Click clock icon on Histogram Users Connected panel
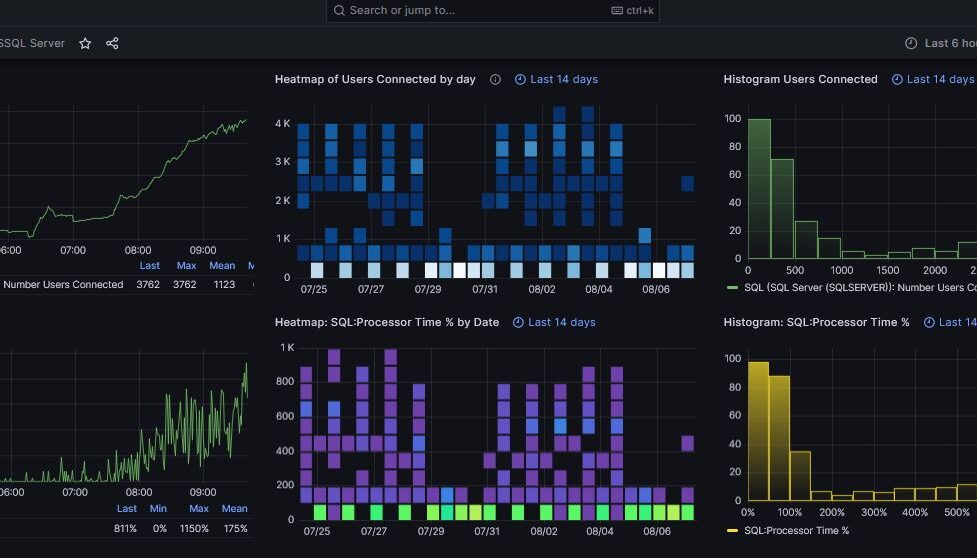The height and width of the screenshot is (558, 977). pos(897,79)
